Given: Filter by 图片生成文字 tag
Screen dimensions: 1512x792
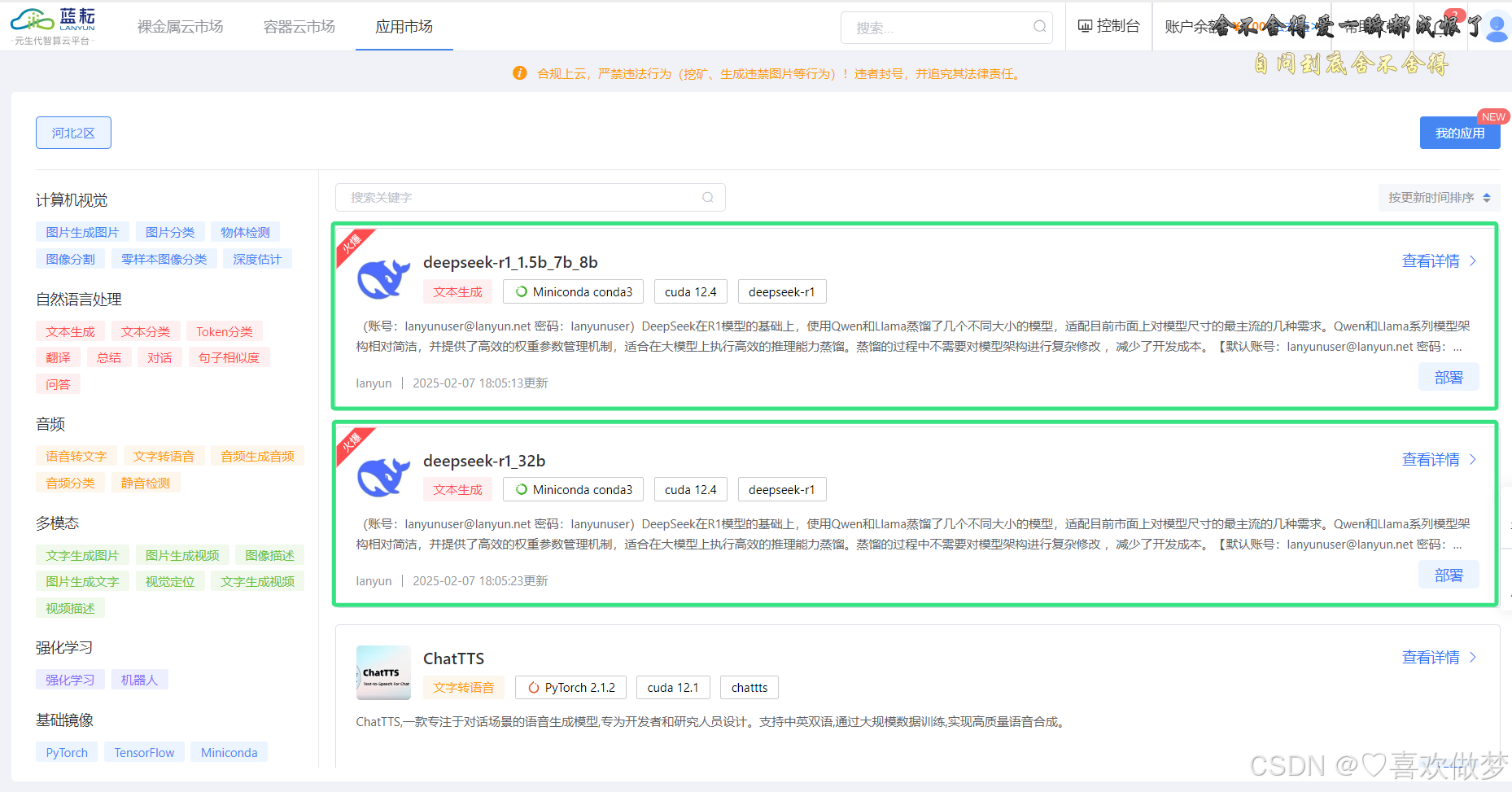Looking at the screenshot, I should pos(82,582).
